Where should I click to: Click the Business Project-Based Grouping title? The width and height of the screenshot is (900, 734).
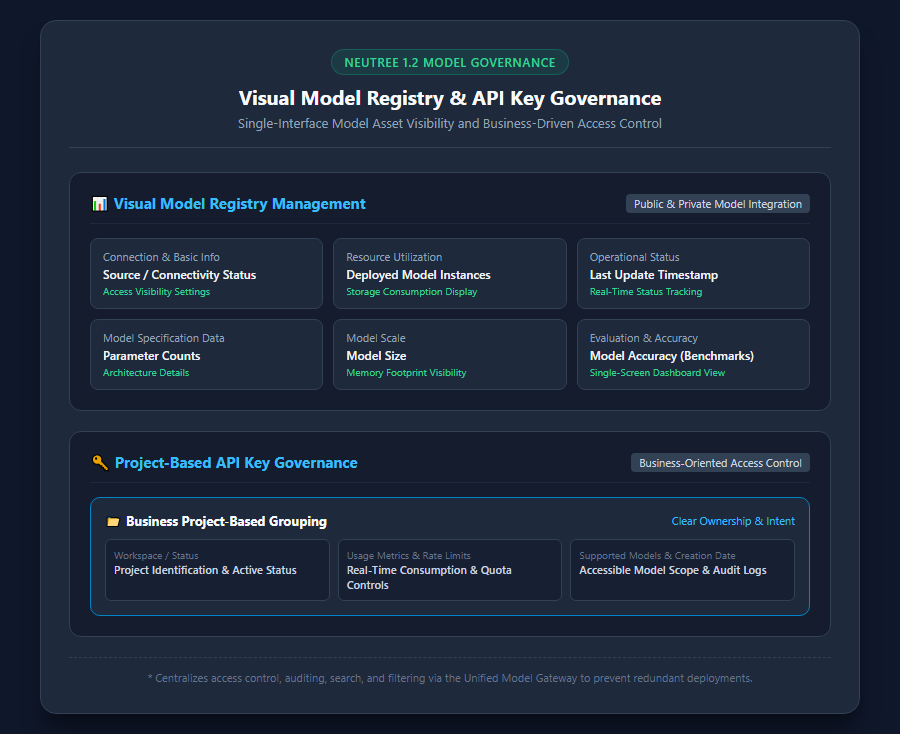click(226, 522)
